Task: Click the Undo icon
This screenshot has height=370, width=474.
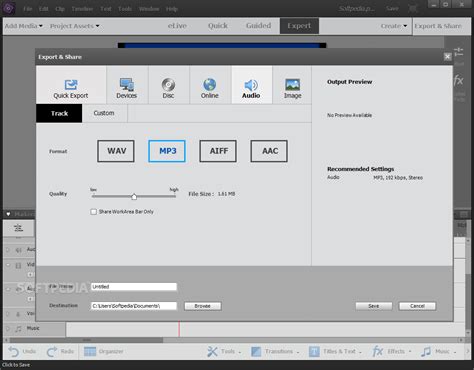Action: click(14, 351)
